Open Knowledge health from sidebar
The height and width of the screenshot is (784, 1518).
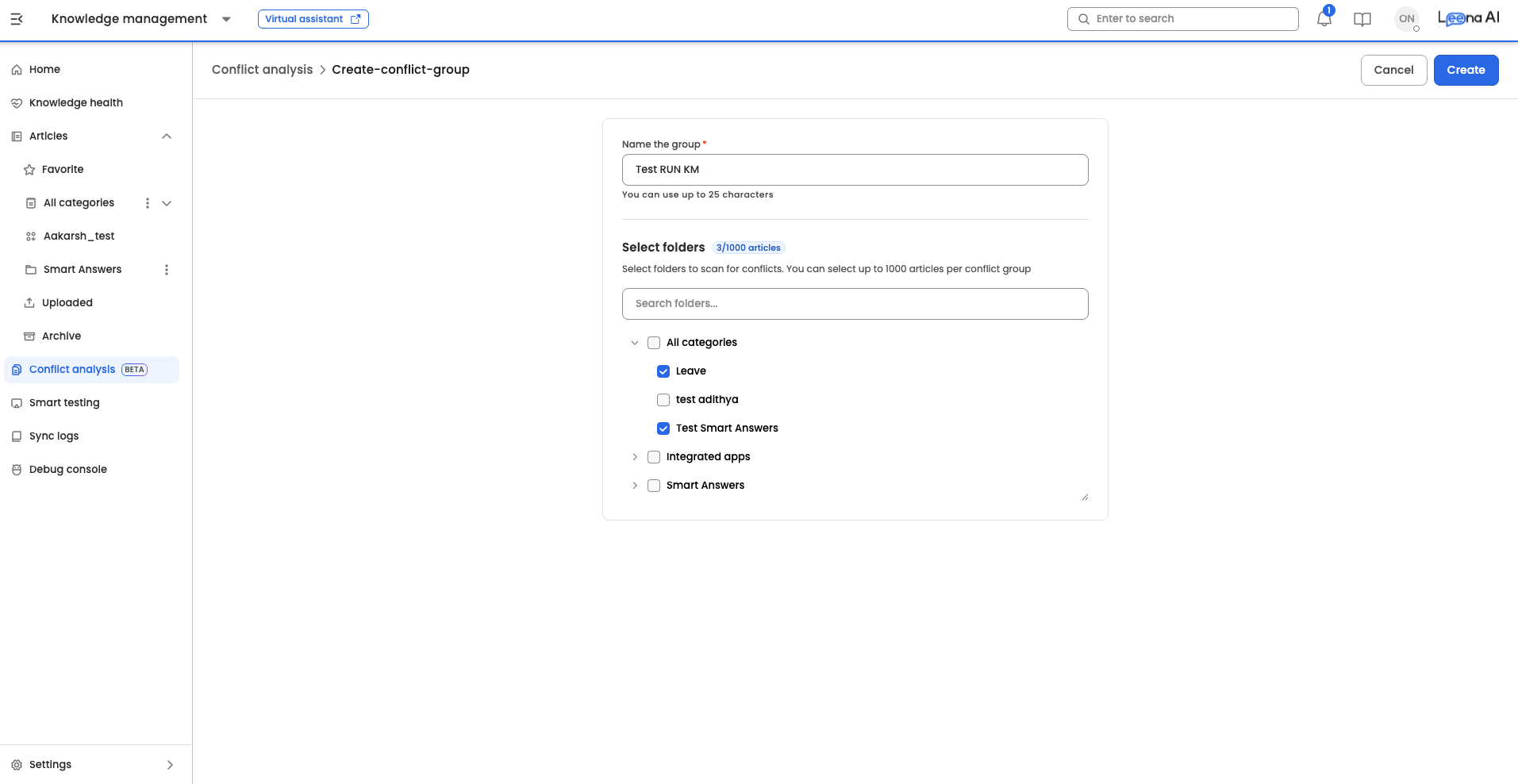[x=76, y=103]
